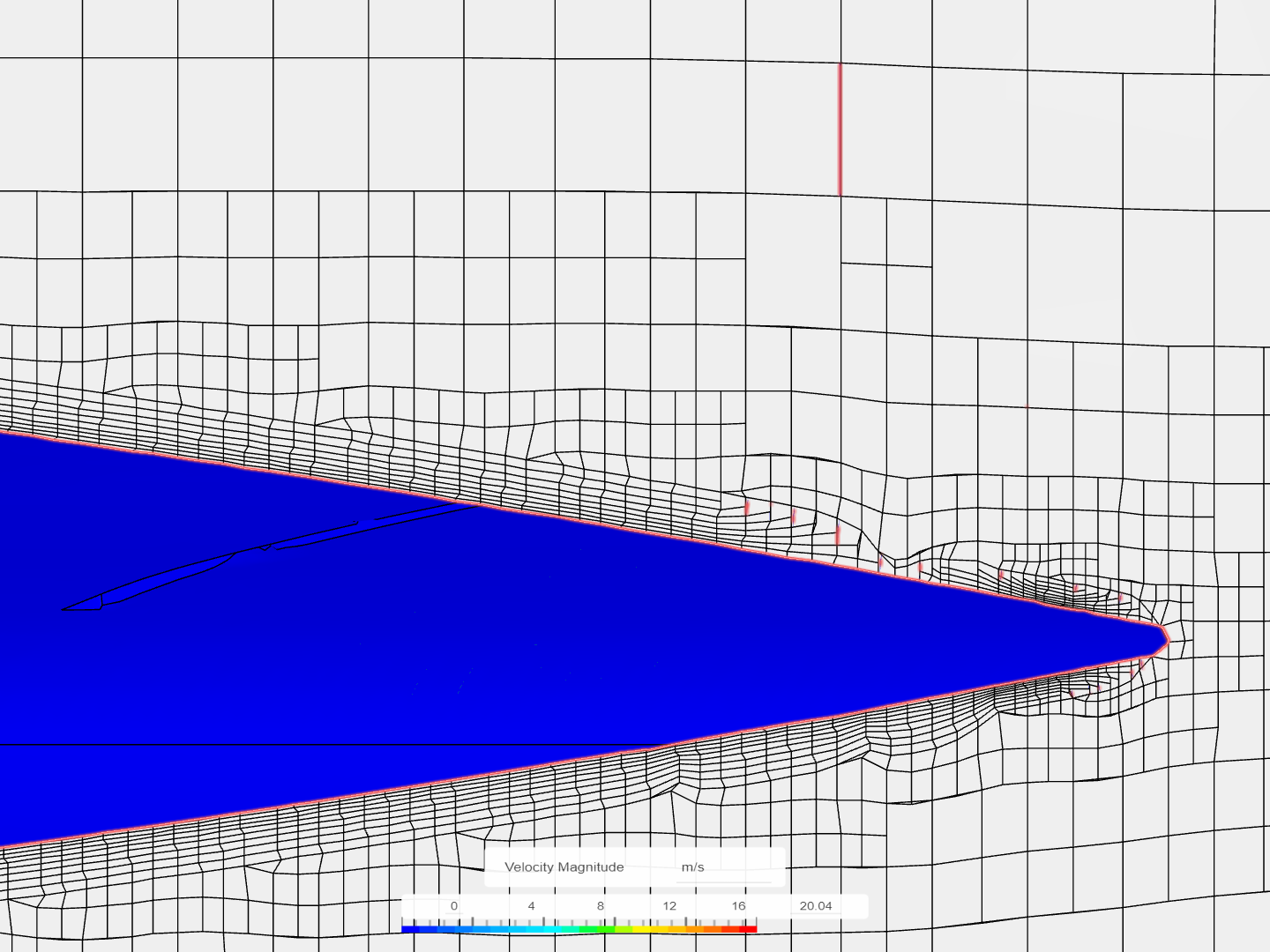Image resolution: width=1270 pixels, height=952 pixels.
Task: Click the maximum value 20.04 field
Action: coord(816,906)
